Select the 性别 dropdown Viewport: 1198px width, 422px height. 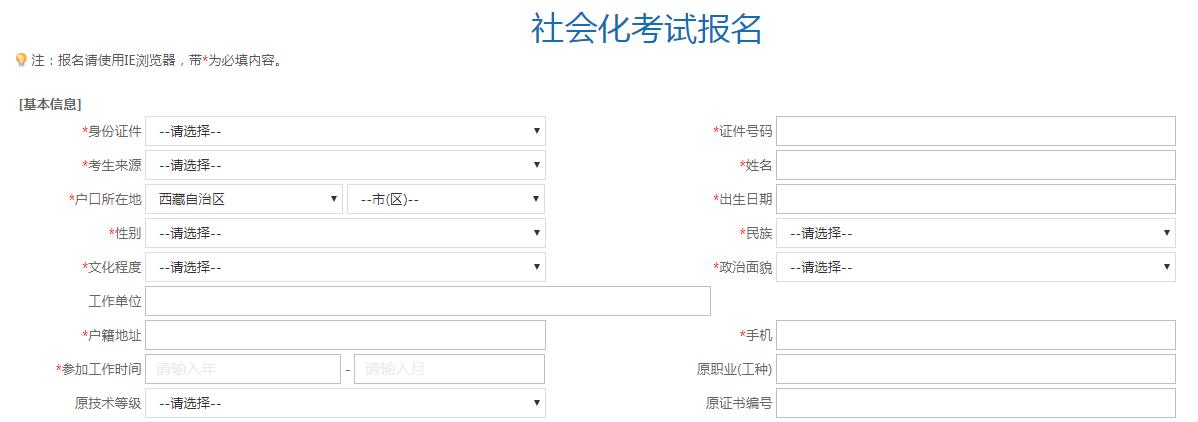pyautogui.click(x=345, y=233)
